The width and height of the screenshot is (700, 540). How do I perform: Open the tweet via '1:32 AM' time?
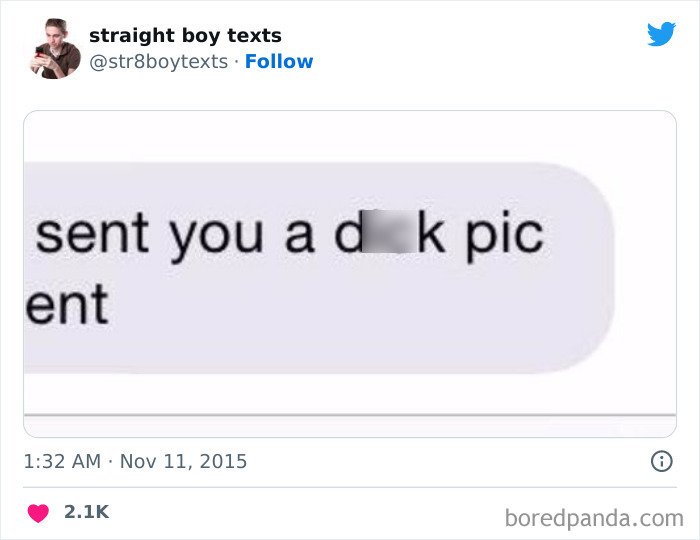62,461
